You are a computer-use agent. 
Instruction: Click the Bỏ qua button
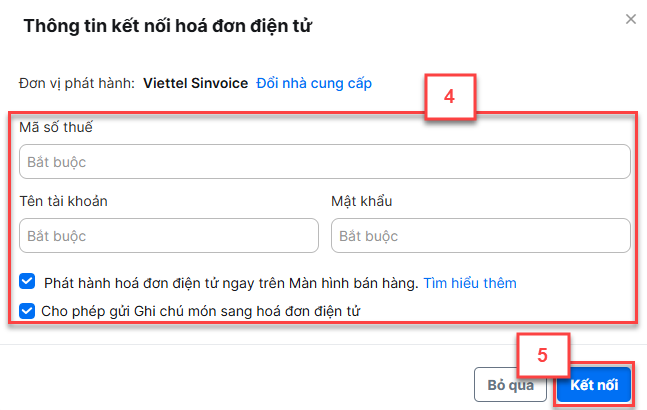tap(510, 385)
